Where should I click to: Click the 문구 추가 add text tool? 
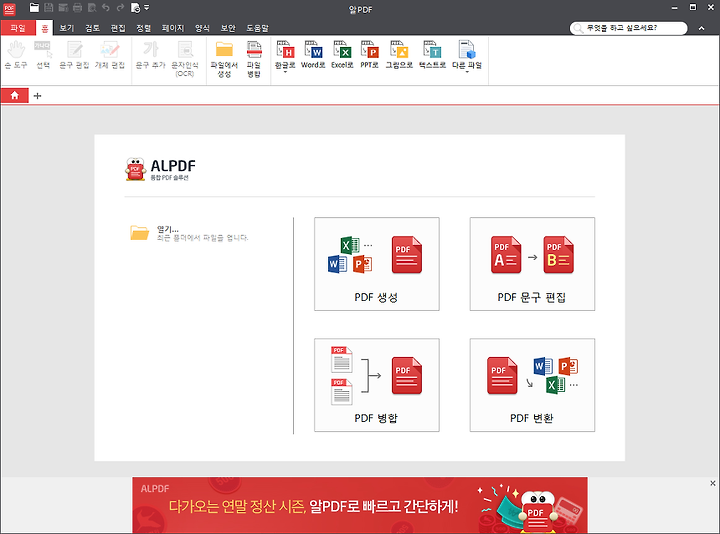coord(151,55)
